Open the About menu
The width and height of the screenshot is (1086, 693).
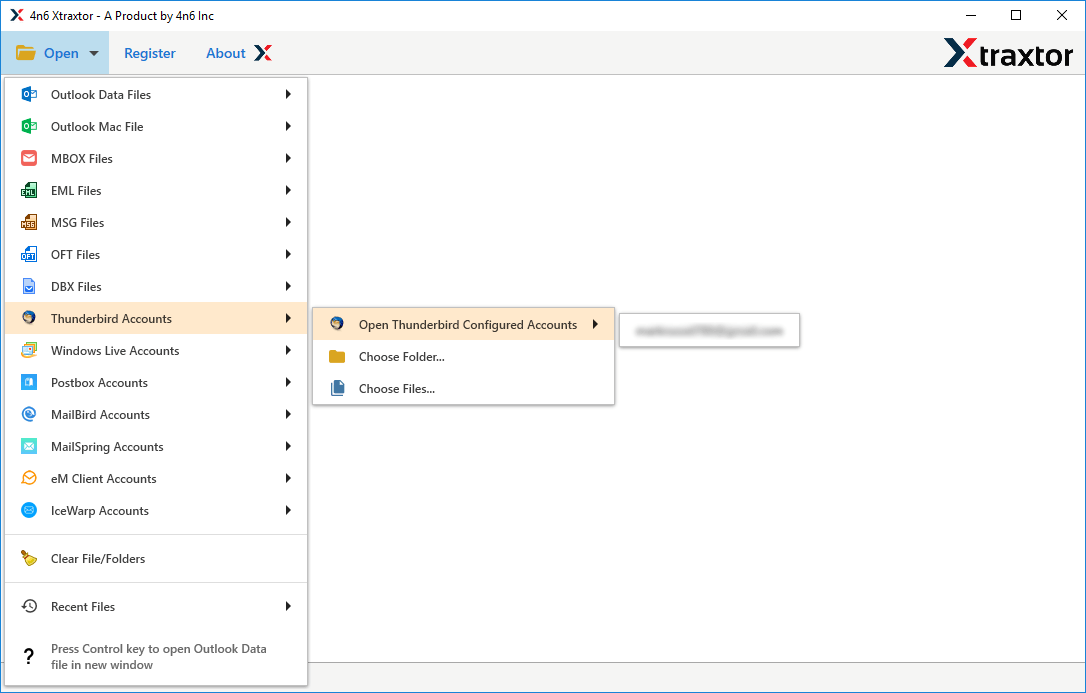pyautogui.click(x=225, y=53)
